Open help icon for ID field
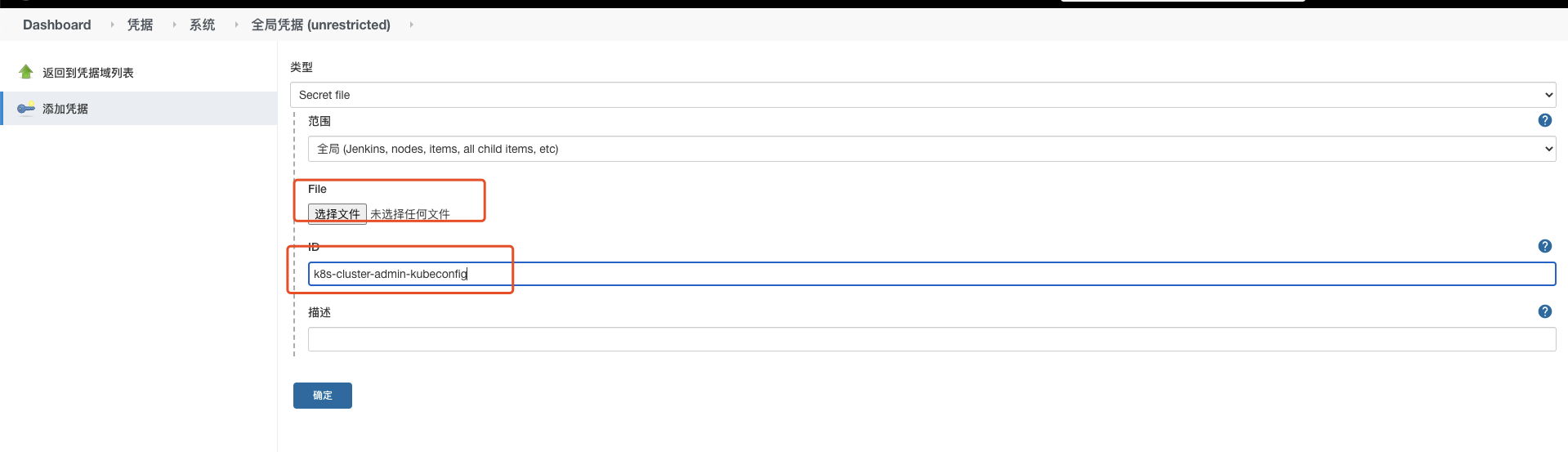The image size is (1568, 452). (x=1544, y=246)
